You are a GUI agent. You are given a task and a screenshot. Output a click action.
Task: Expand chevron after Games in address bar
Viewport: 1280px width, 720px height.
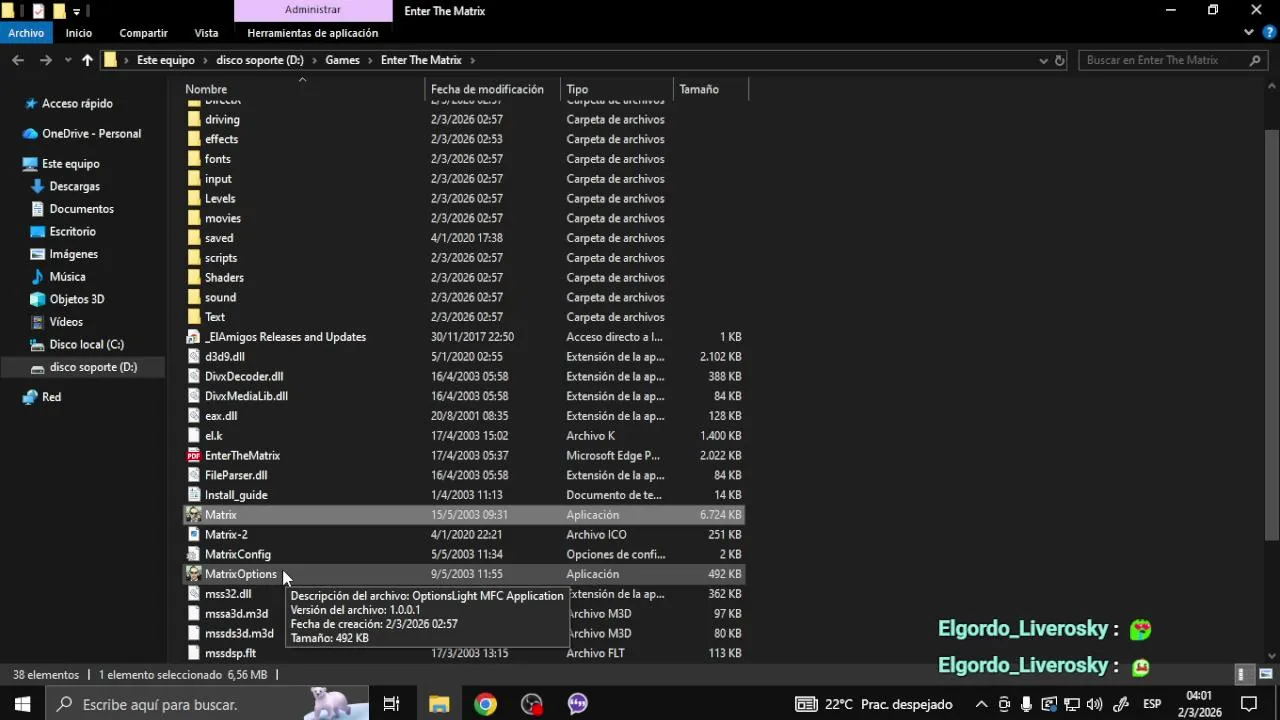[370, 60]
